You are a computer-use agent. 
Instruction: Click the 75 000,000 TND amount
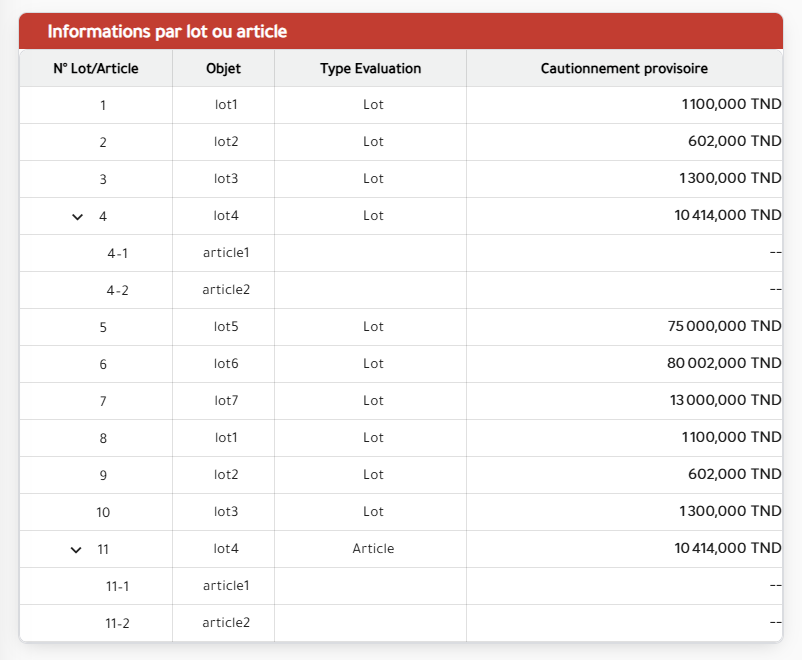tap(723, 327)
